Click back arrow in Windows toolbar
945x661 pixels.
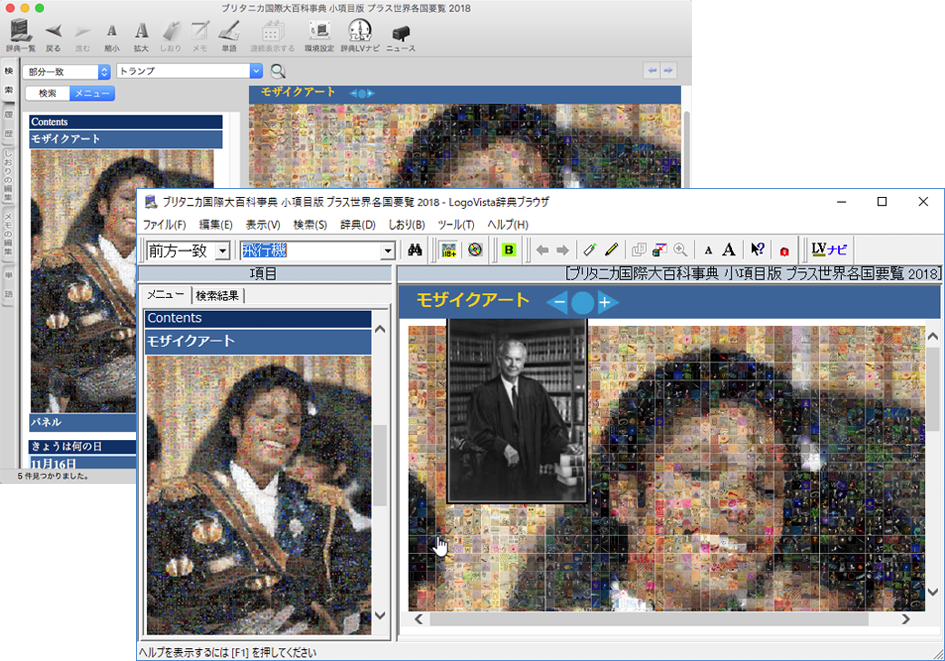tap(542, 249)
